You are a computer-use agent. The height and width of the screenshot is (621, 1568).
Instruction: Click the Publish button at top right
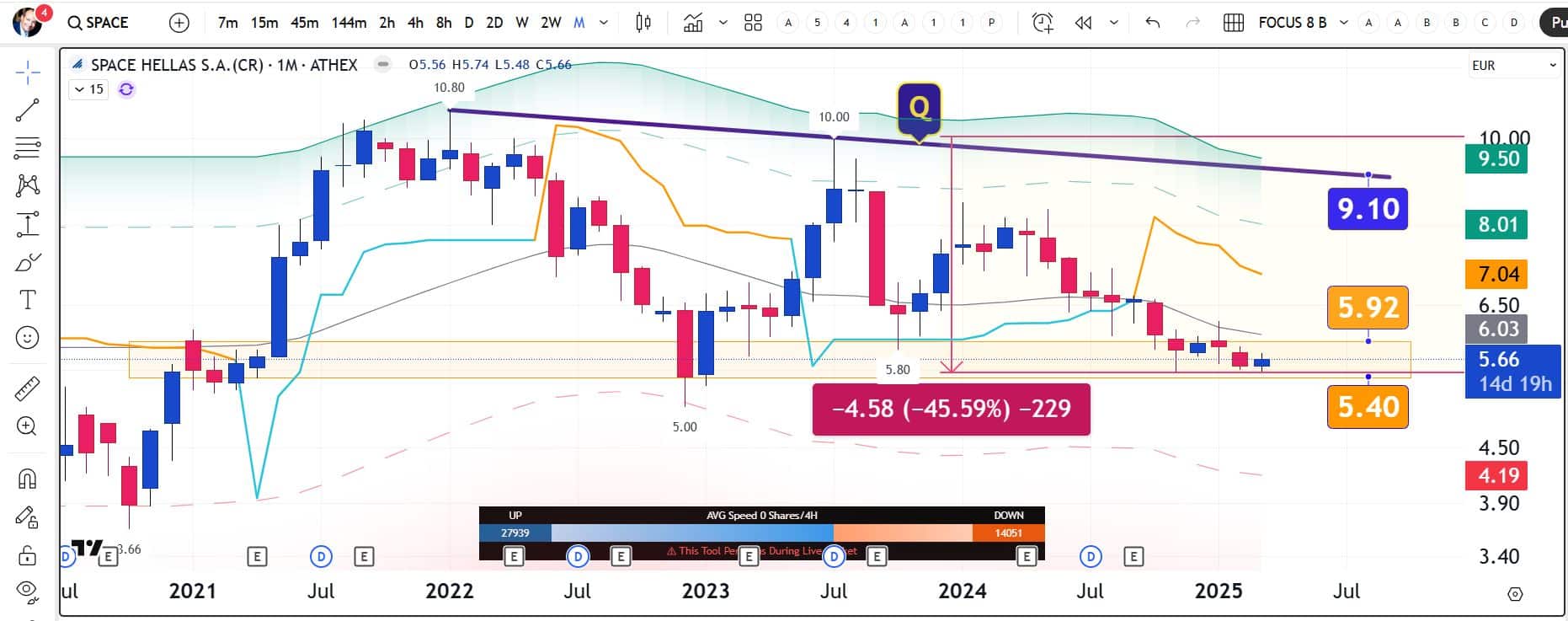click(1554, 23)
